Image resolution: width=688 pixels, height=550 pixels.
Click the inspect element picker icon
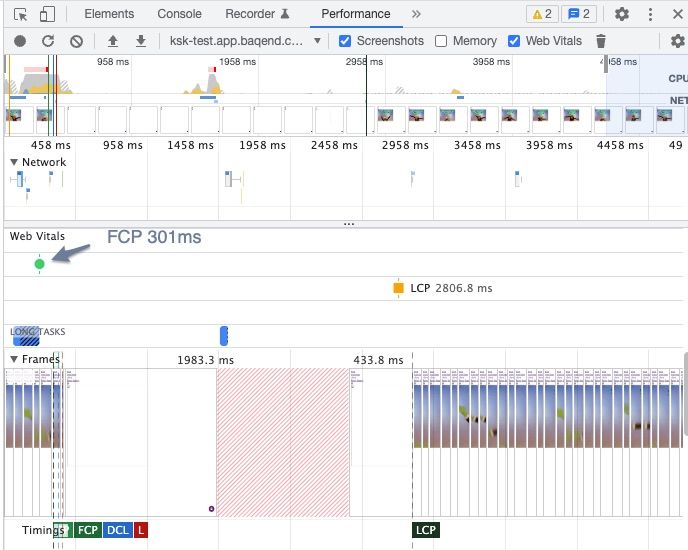(20, 14)
